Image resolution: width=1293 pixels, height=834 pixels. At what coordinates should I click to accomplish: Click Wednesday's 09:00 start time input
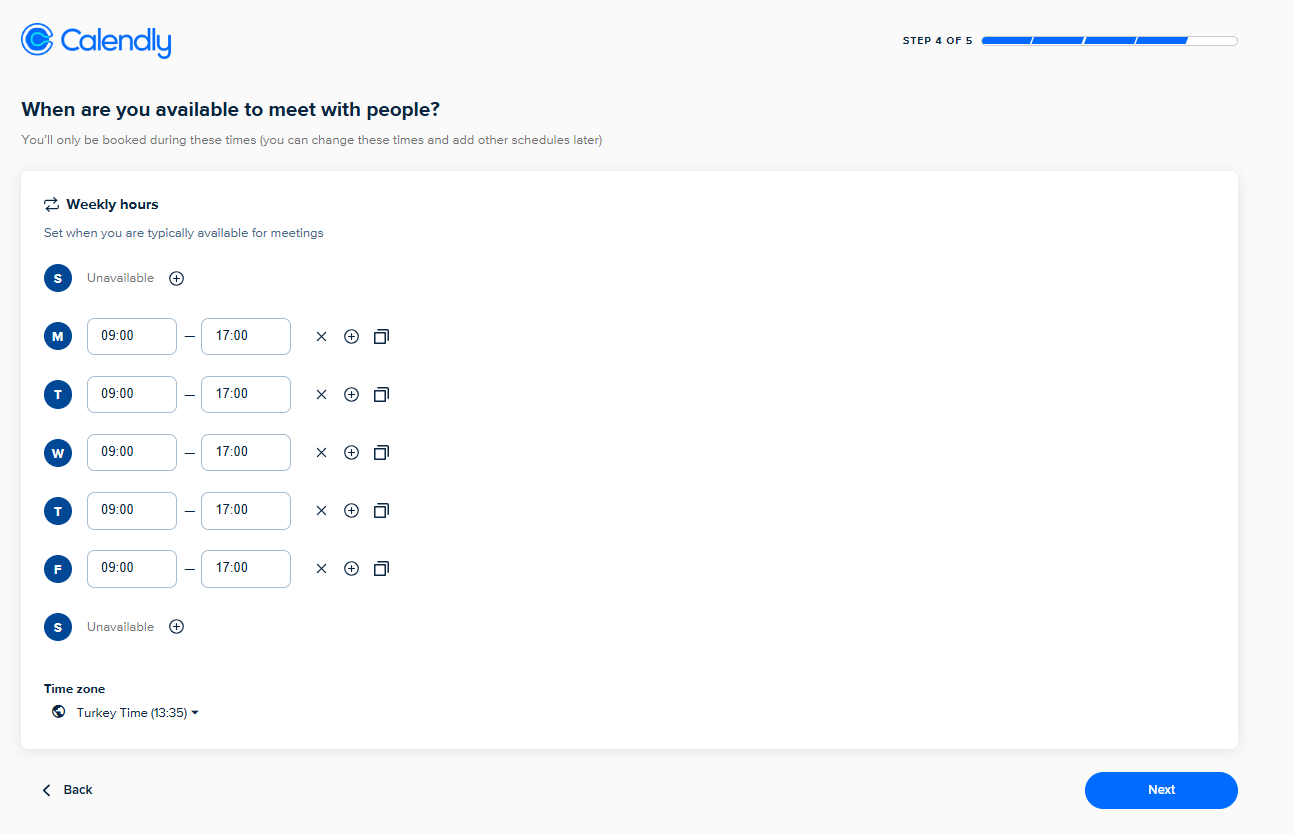131,453
